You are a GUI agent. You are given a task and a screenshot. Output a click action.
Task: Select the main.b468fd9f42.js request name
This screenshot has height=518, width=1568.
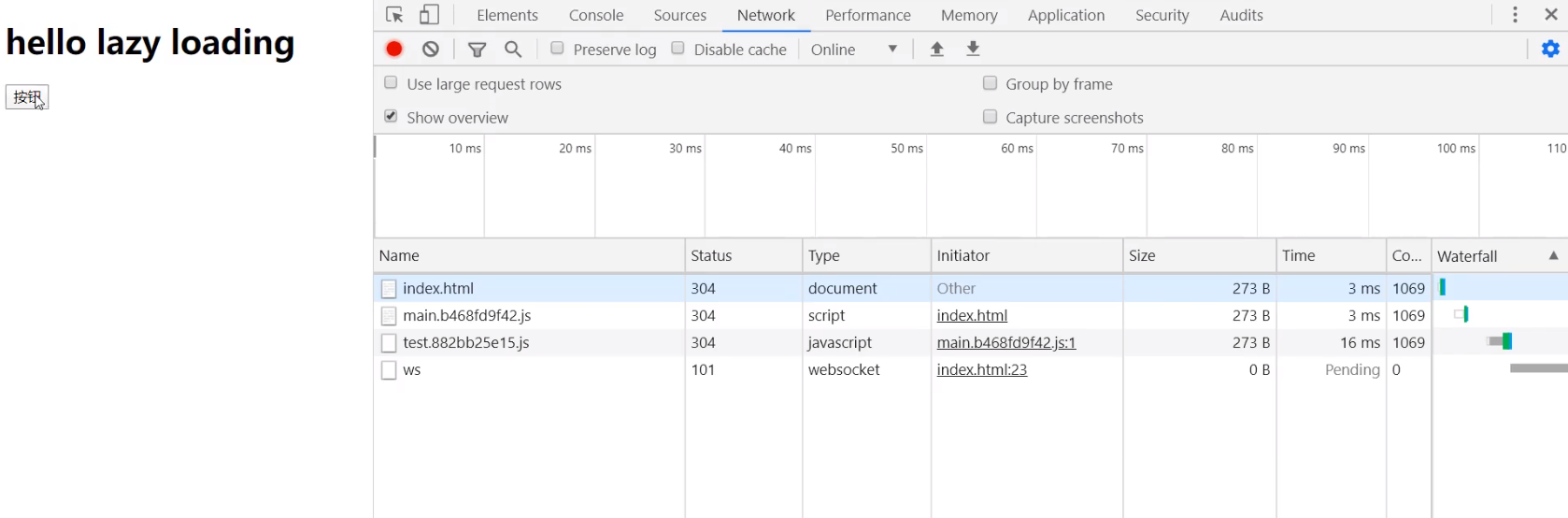tap(467, 316)
